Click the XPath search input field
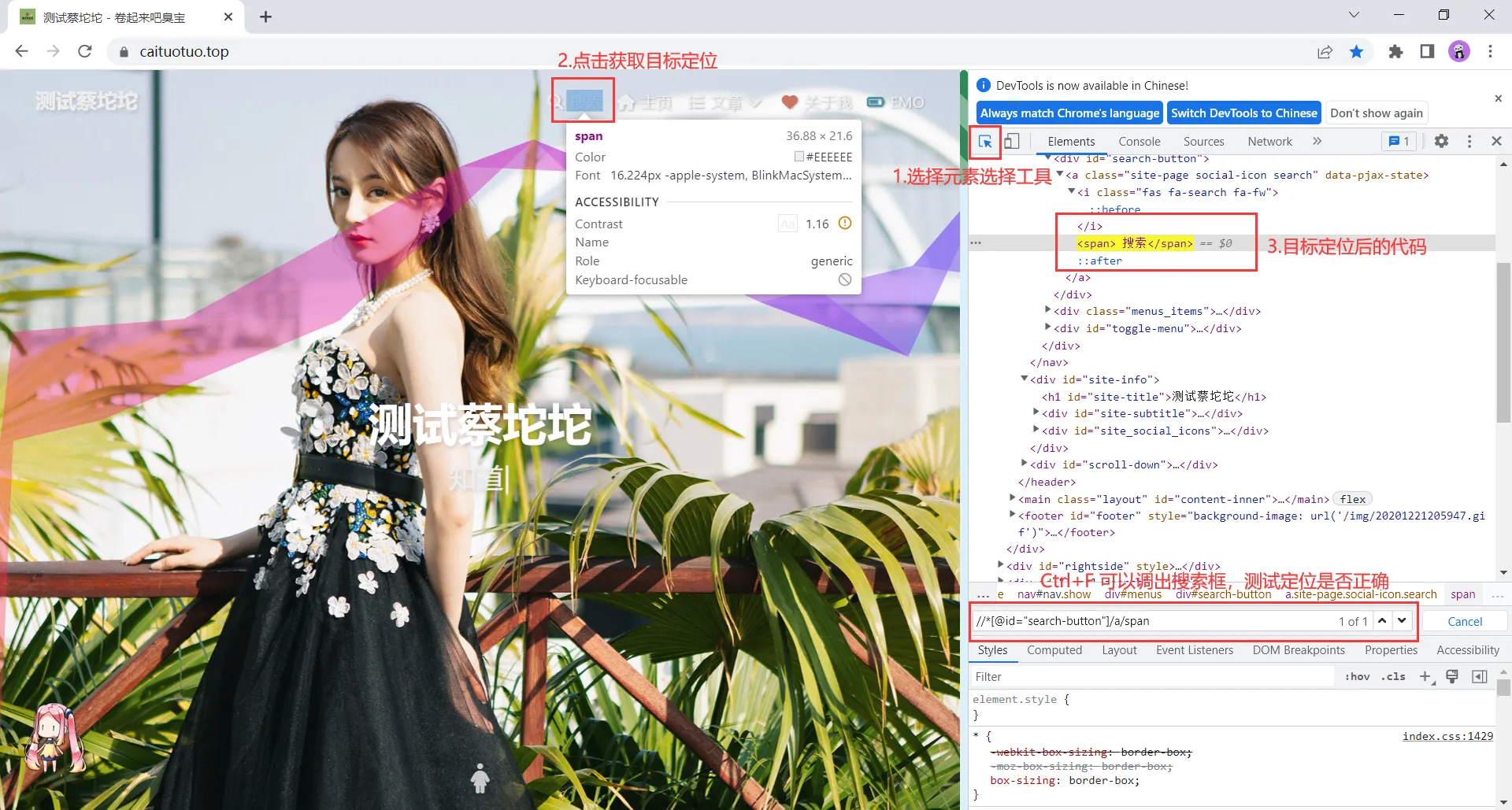 1154,621
